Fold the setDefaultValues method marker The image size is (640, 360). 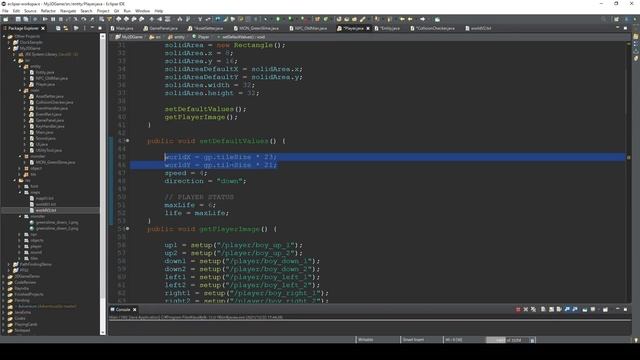tap(127, 140)
